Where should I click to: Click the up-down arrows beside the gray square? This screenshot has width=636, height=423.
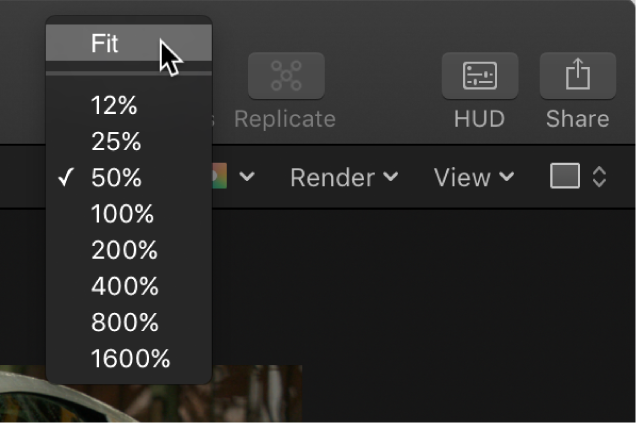pyautogui.click(x=599, y=177)
